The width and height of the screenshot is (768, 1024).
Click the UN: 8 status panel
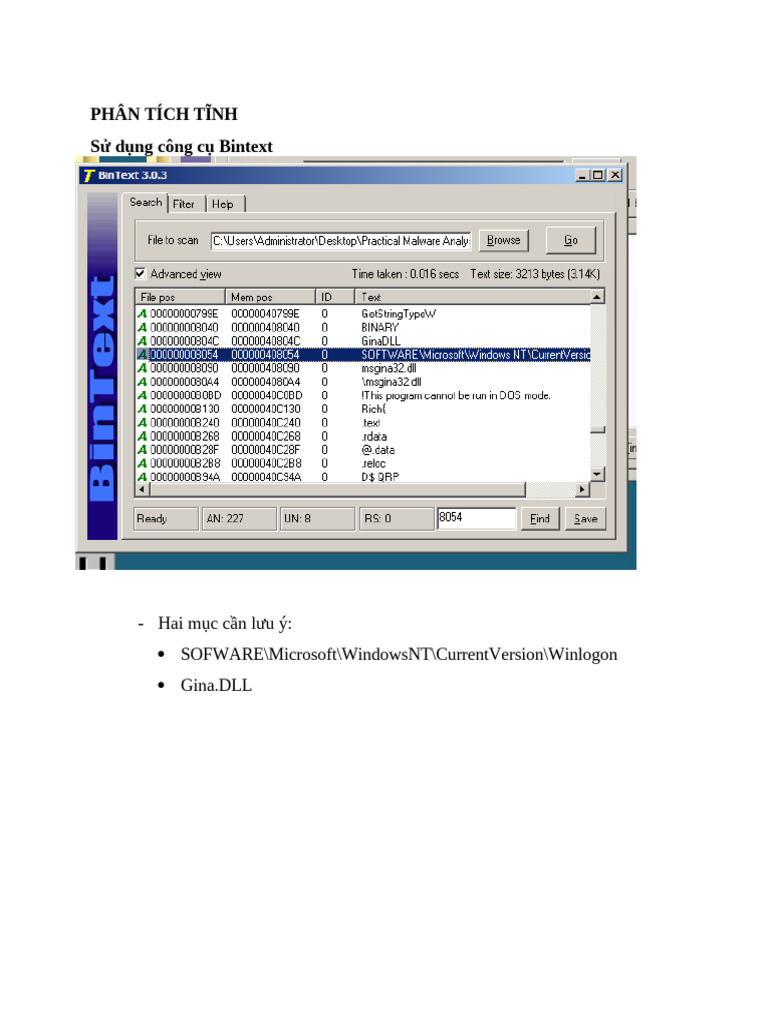[x=317, y=519]
